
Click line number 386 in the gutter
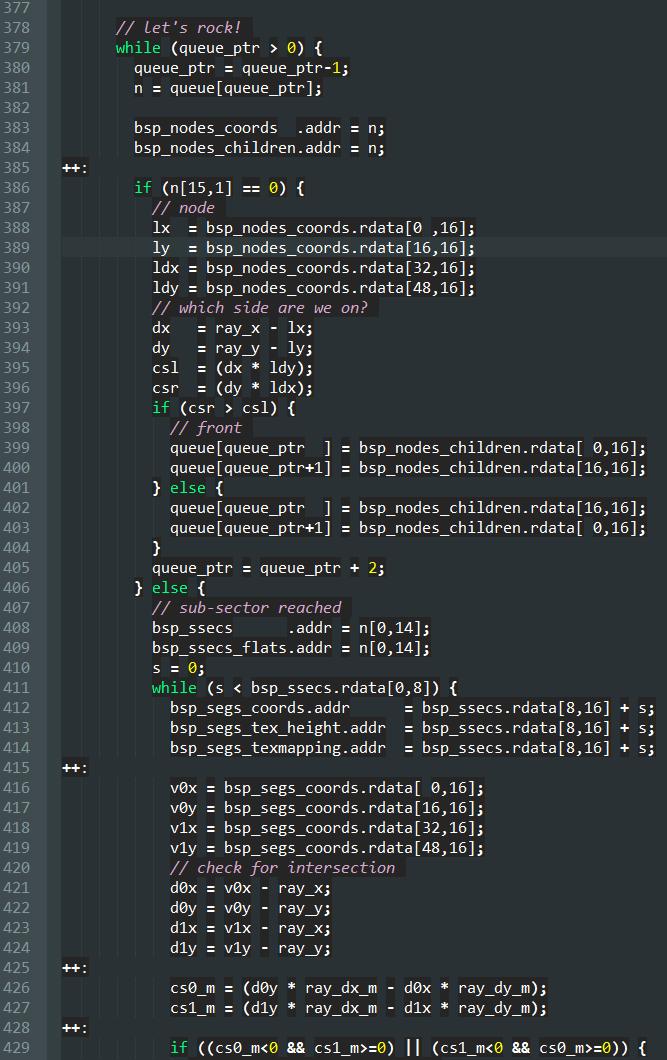[16, 188]
